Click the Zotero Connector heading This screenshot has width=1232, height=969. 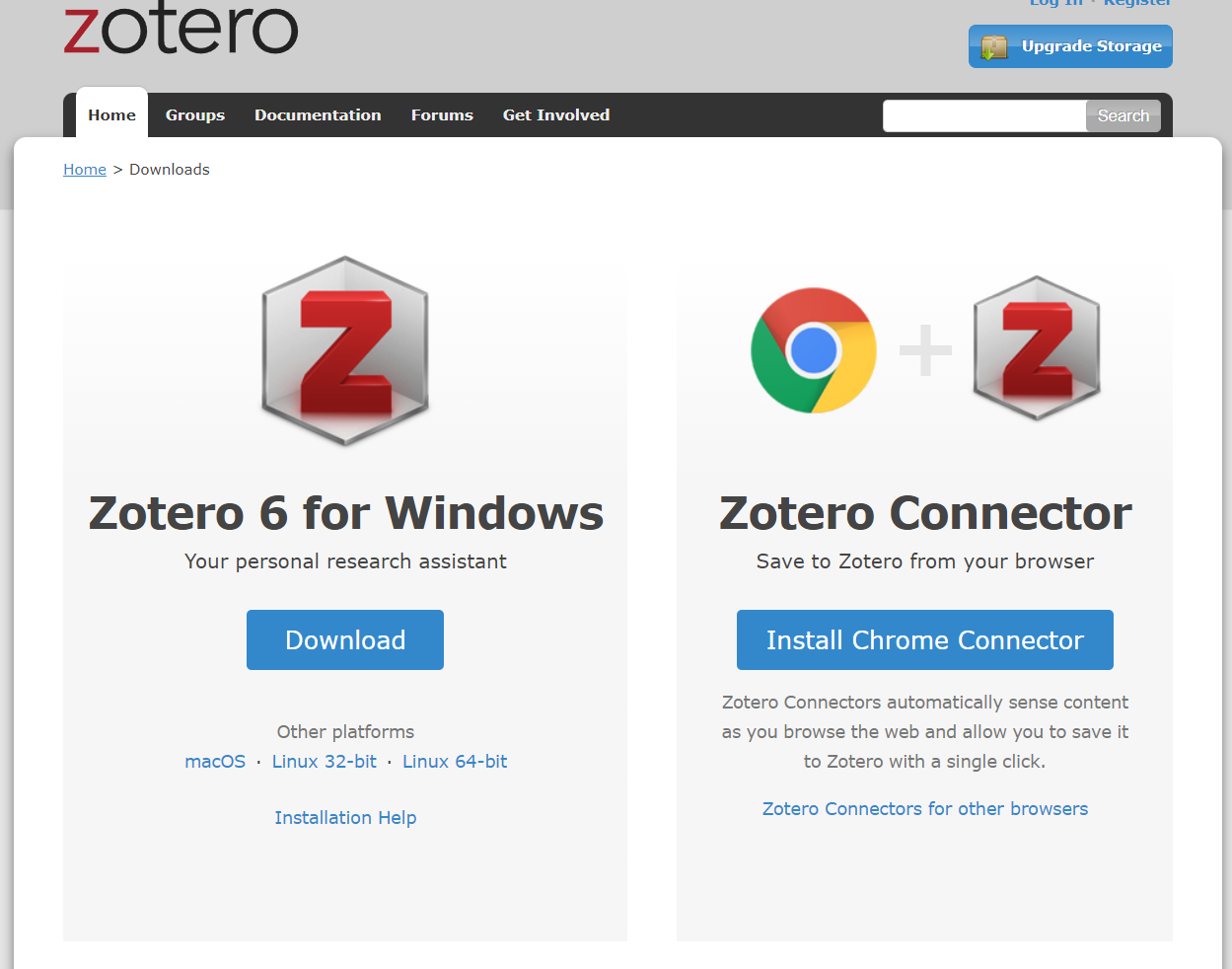[925, 512]
